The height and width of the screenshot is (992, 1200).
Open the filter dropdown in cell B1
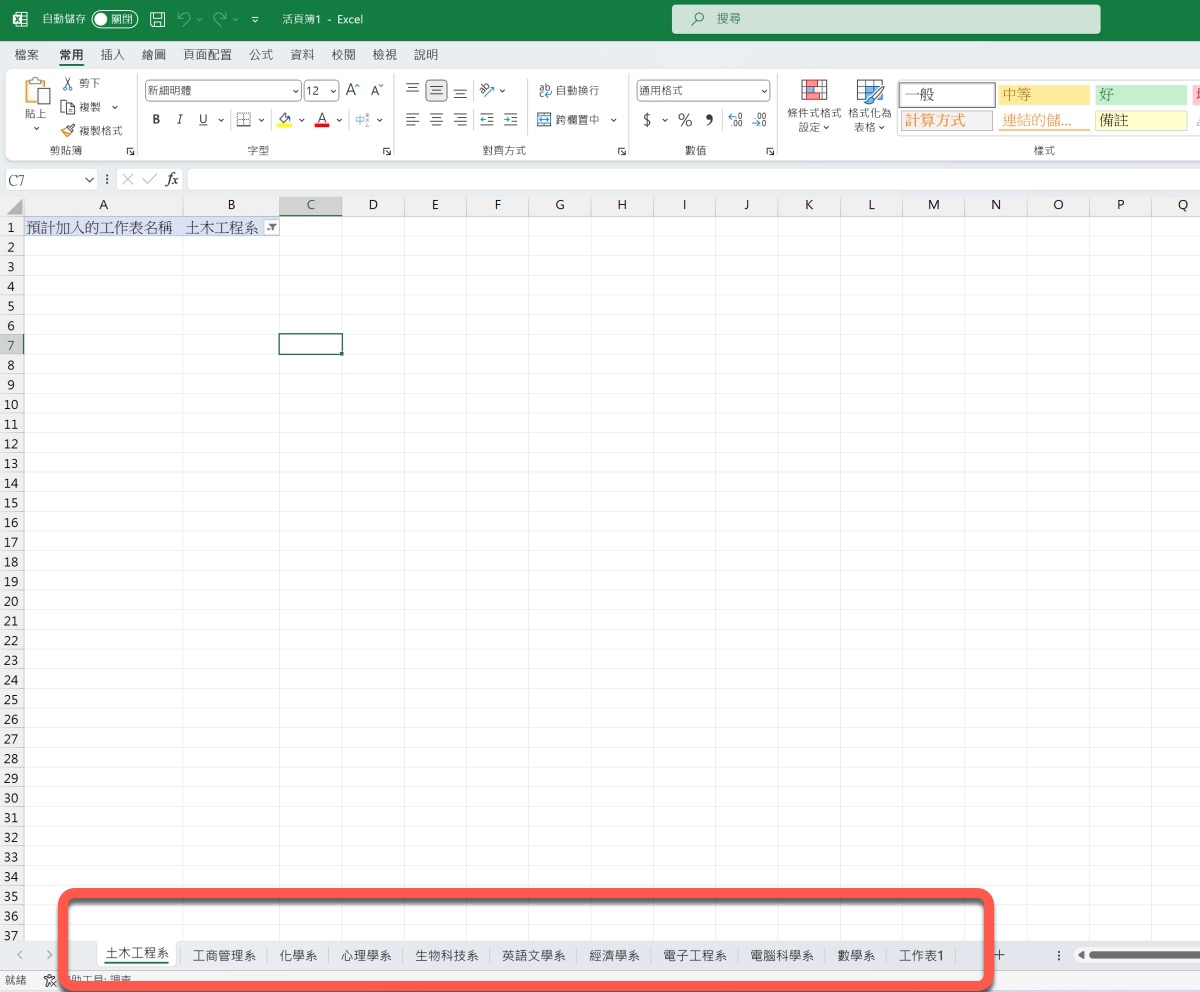coord(271,228)
